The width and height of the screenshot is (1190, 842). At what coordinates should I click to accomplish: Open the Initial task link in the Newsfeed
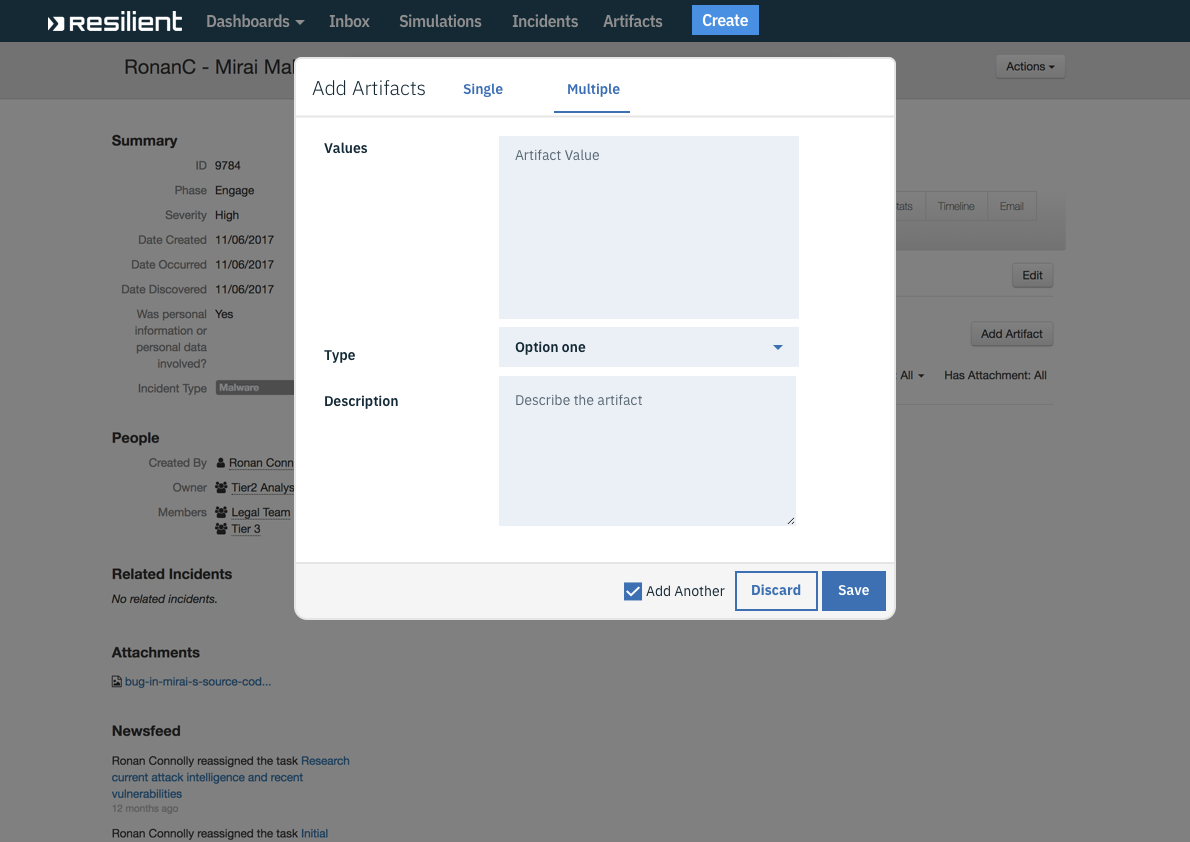(314, 834)
